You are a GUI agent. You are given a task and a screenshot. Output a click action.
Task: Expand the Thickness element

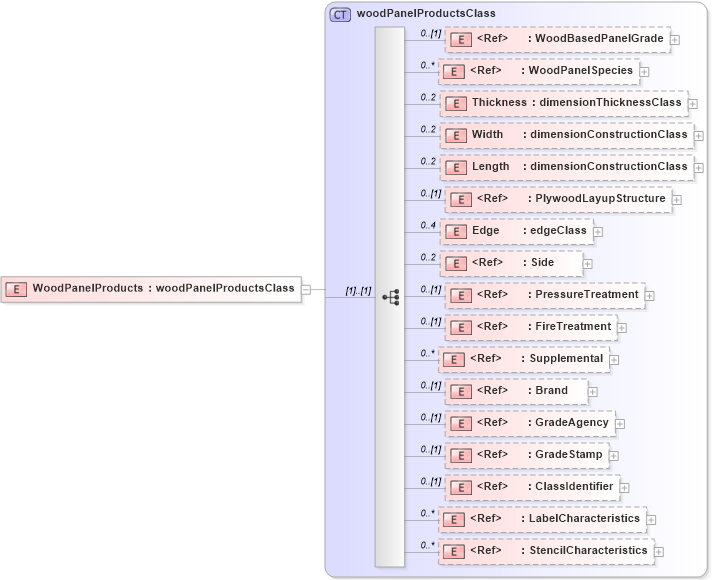[693, 104]
